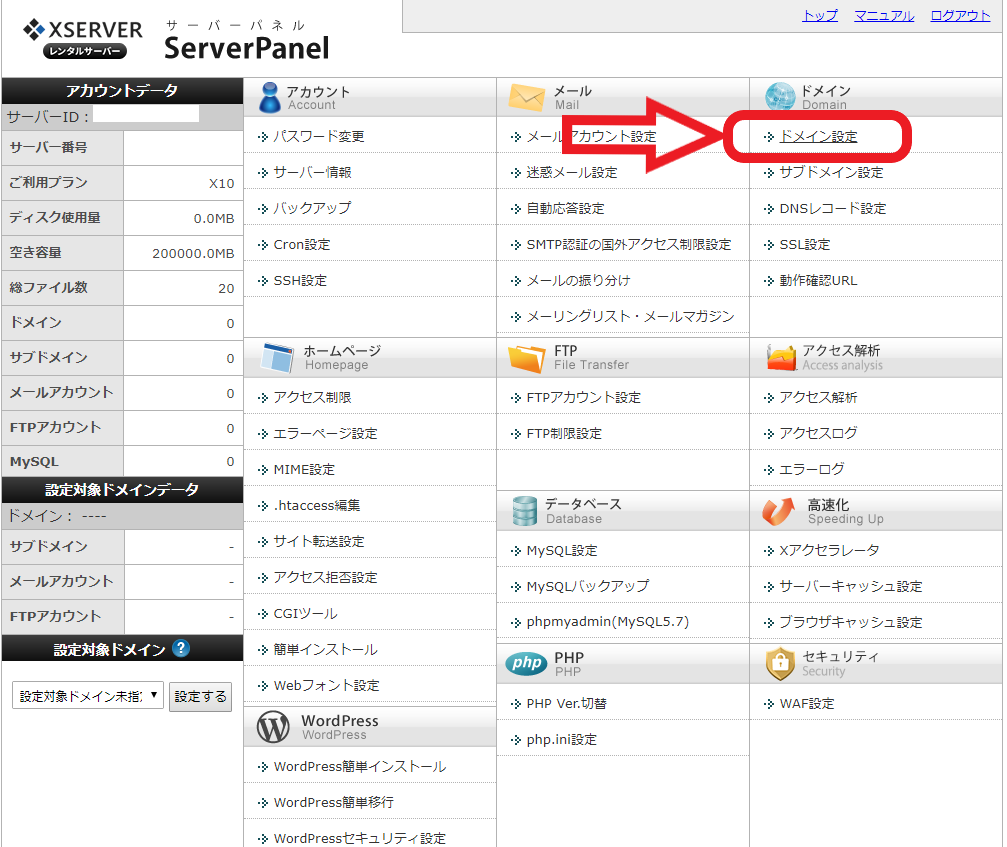Viewport: 1007px width, 847px height.
Task: Open 自動応答設定
Action: point(565,209)
